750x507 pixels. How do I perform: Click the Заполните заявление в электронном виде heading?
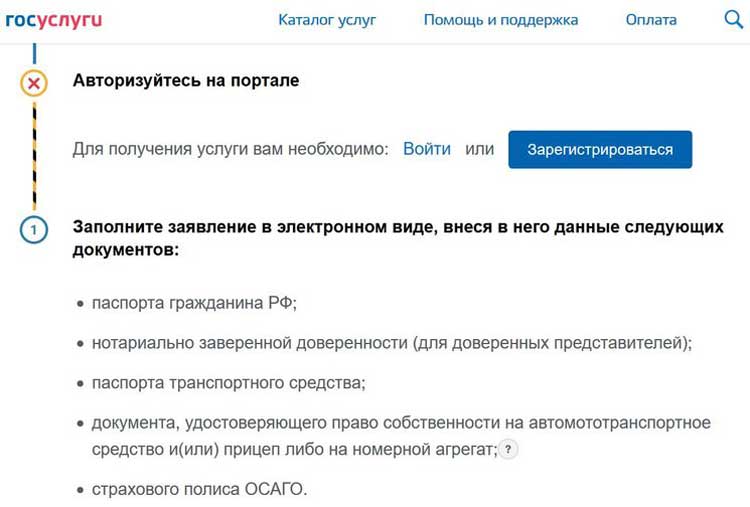click(x=398, y=238)
